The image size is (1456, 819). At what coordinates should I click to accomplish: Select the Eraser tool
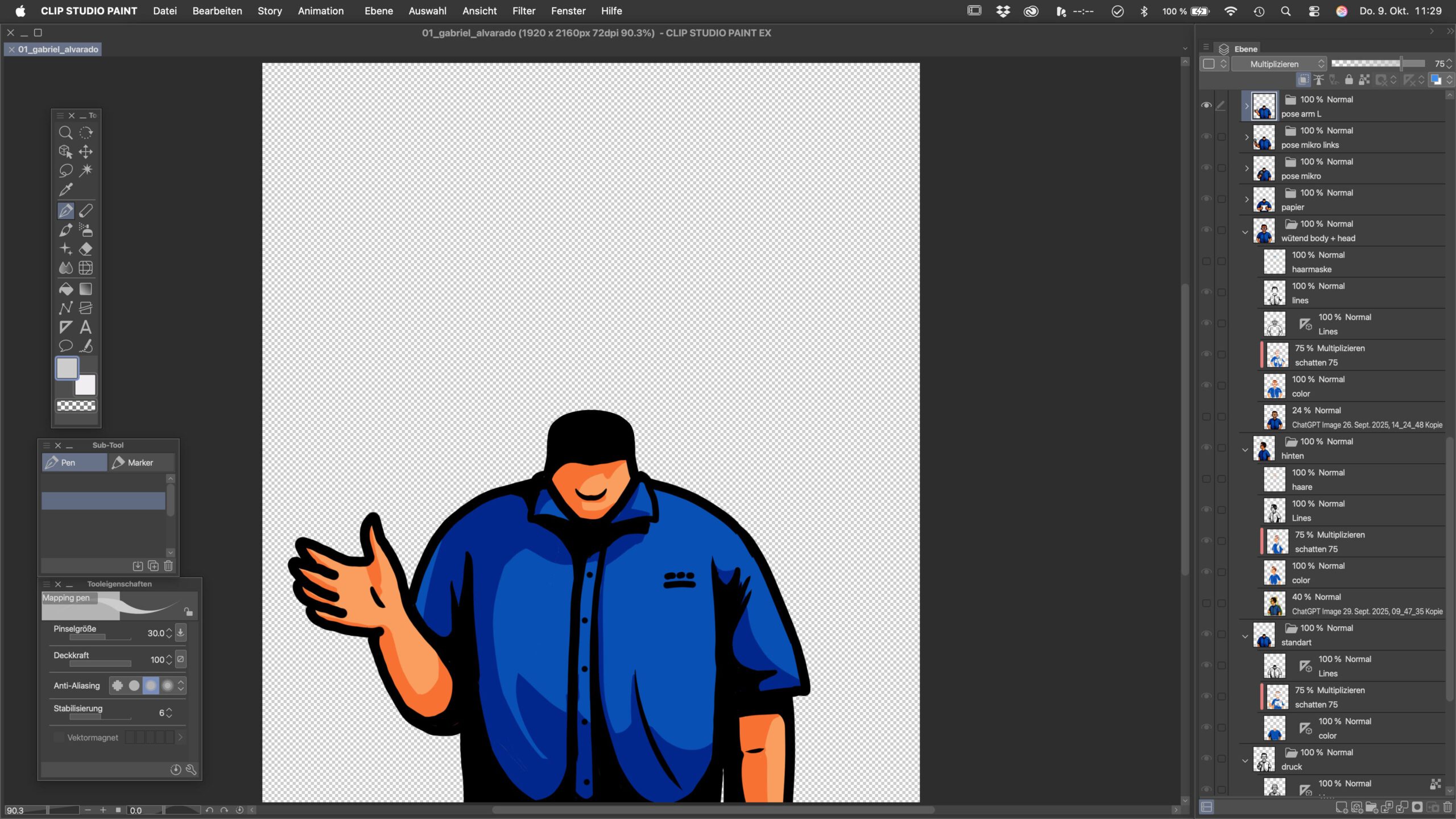pyautogui.click(x=86, y=249)
